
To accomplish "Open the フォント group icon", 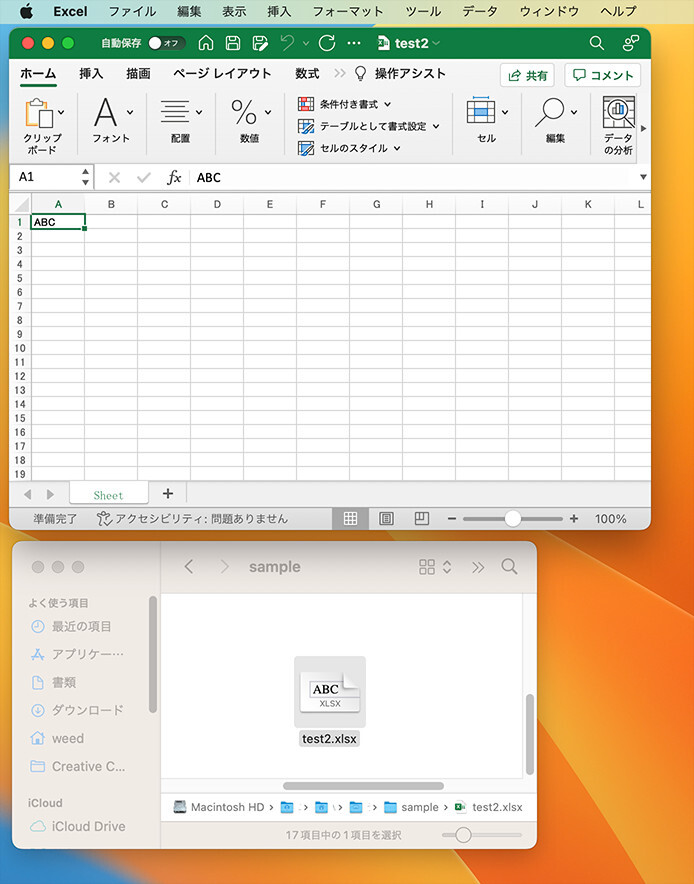I will (106, 112).
